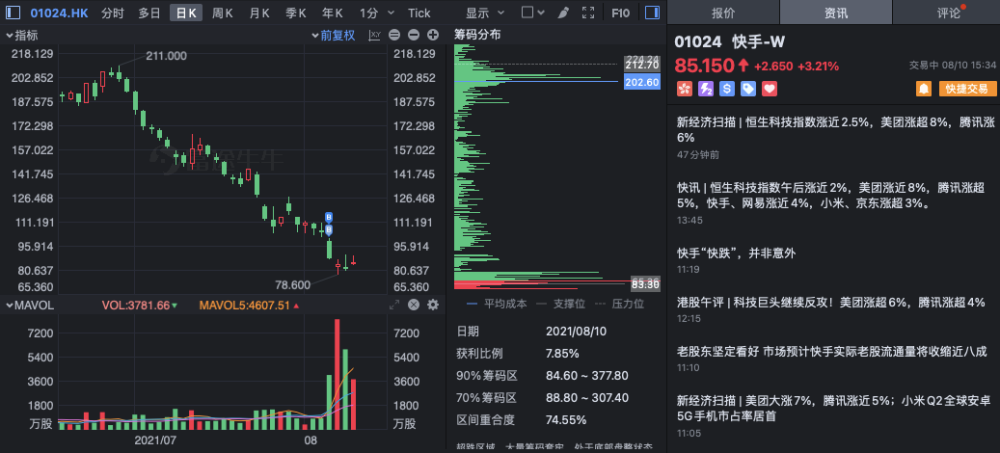The image size is (1000, 453).
Task: Click the 202.60 average cost marker
Action: tap(642, 82)
